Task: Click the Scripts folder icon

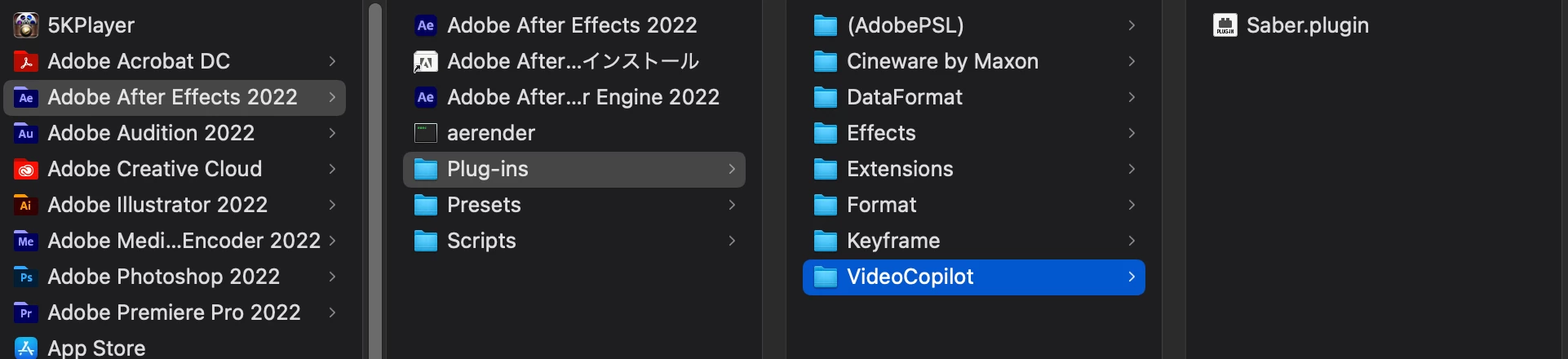Action: [426, 241]
